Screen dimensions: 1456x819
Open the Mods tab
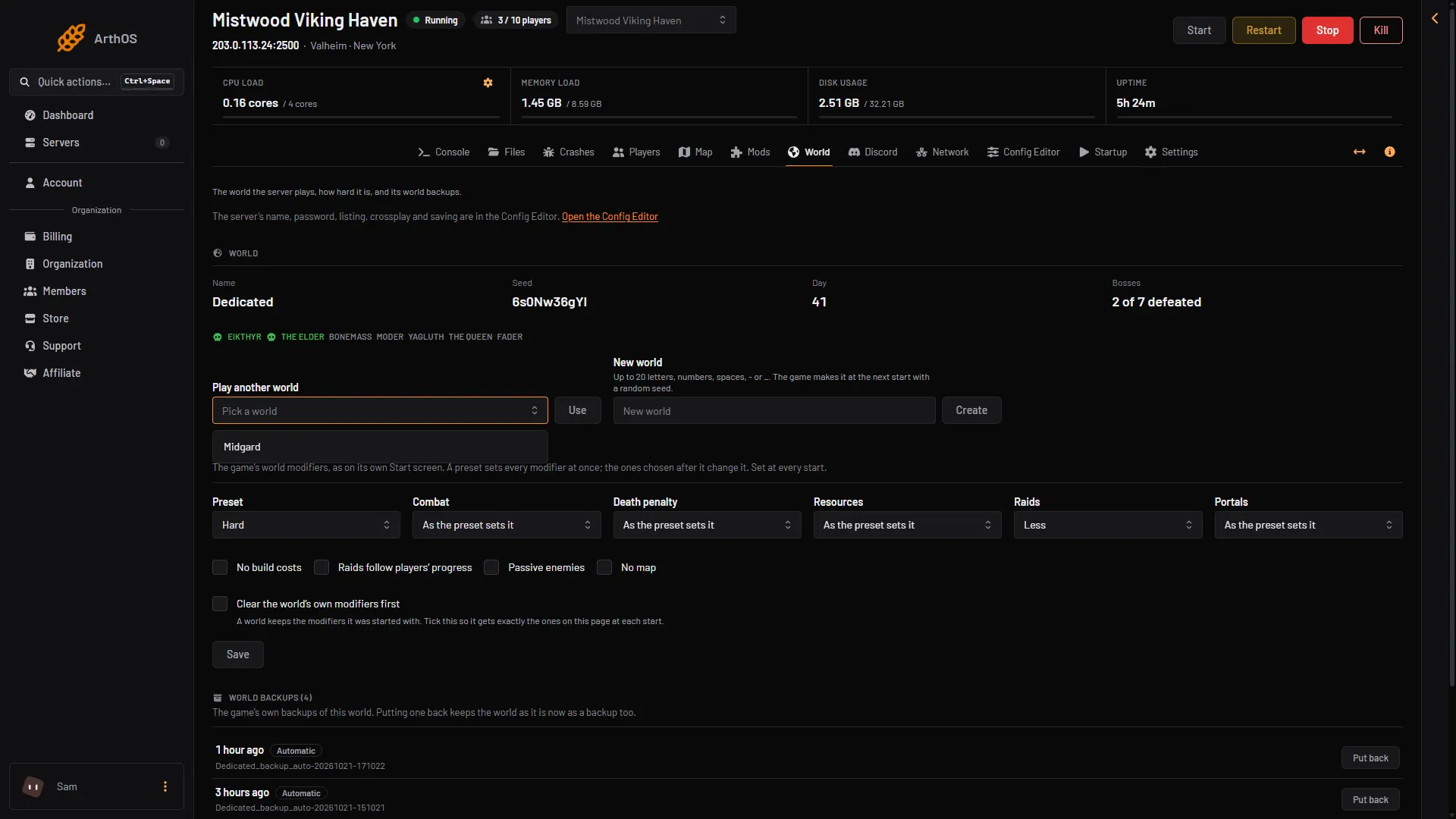pyautogui.click(x=750, y=152)
